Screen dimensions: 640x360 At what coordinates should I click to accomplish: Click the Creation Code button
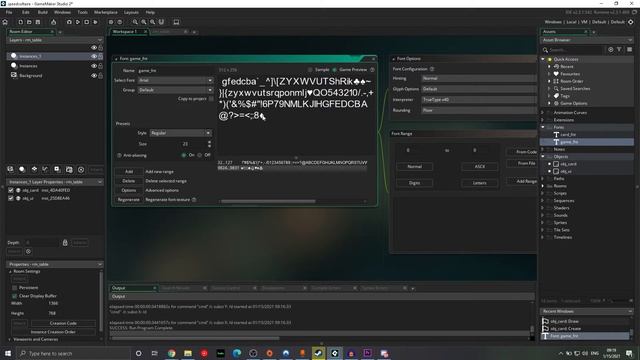click(63, 323)
